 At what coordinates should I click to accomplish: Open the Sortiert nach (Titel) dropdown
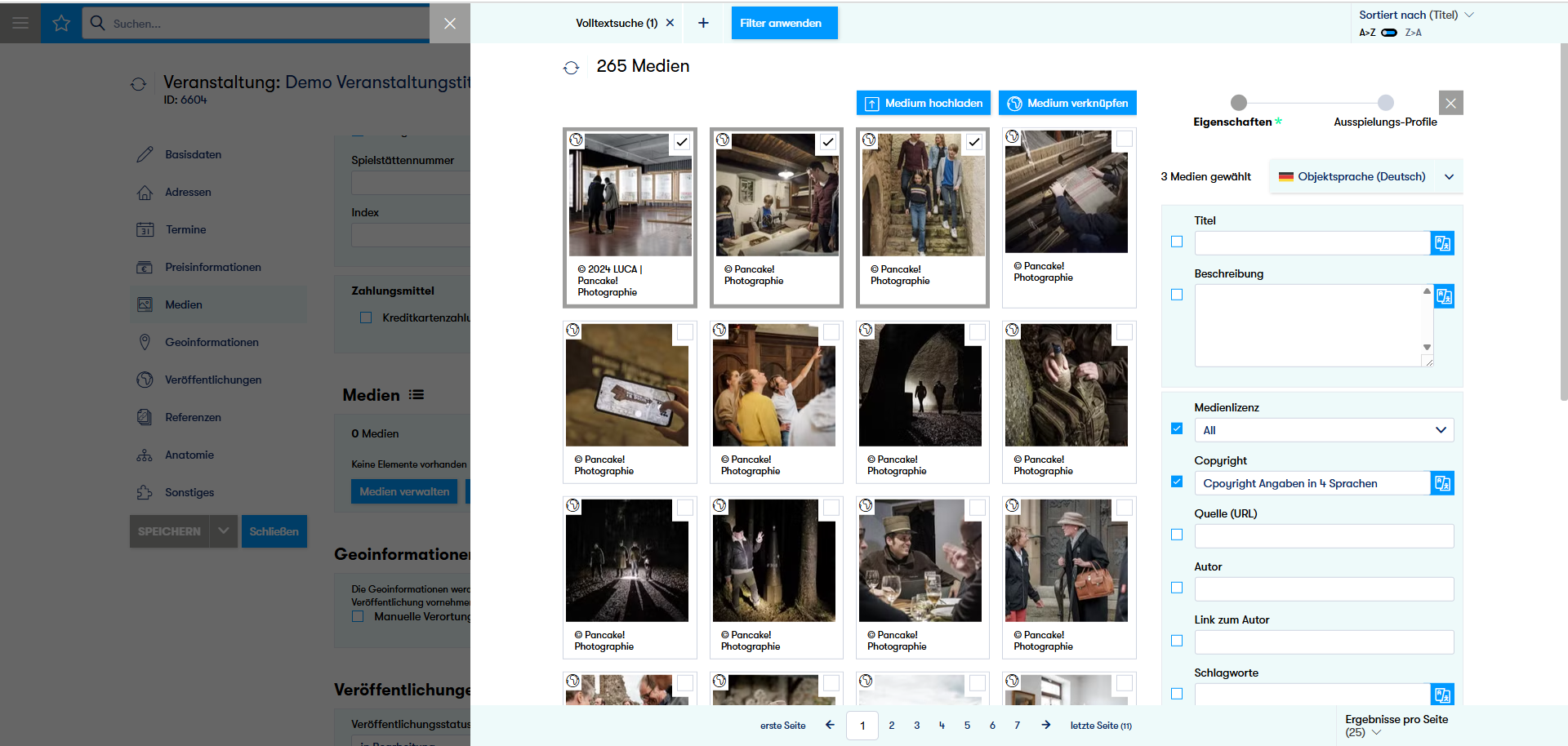click(x=1415, y=15)
